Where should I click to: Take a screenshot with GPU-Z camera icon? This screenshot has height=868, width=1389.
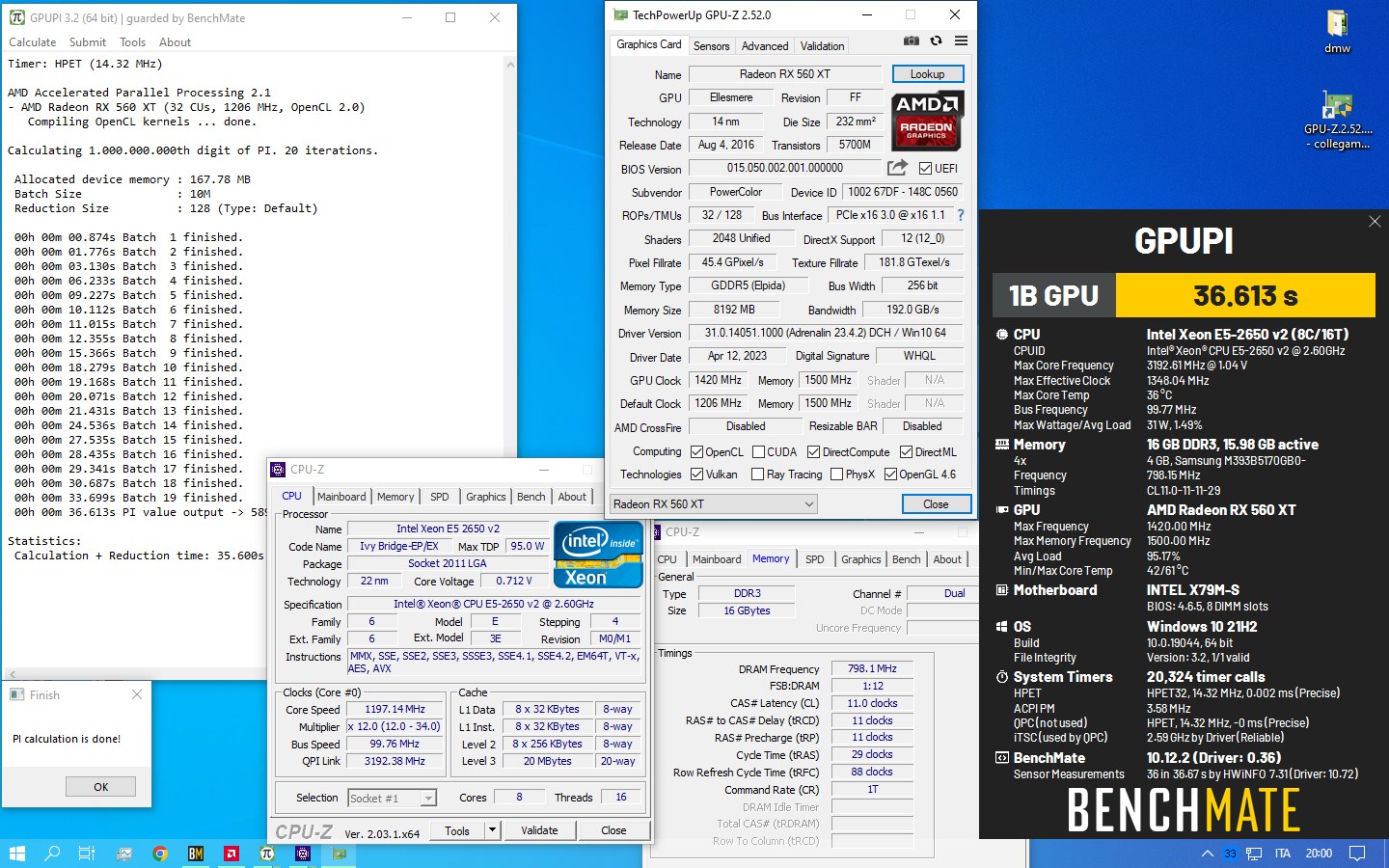coord(911,41)
